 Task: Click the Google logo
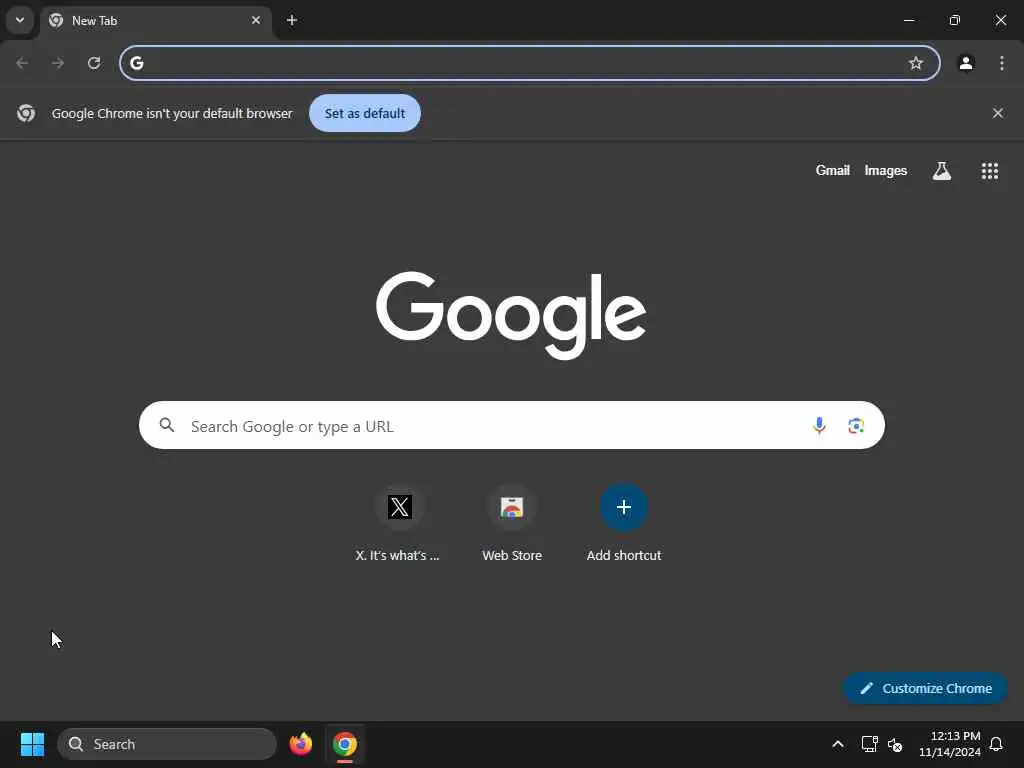pyautogui.click(x=511, y=315)
